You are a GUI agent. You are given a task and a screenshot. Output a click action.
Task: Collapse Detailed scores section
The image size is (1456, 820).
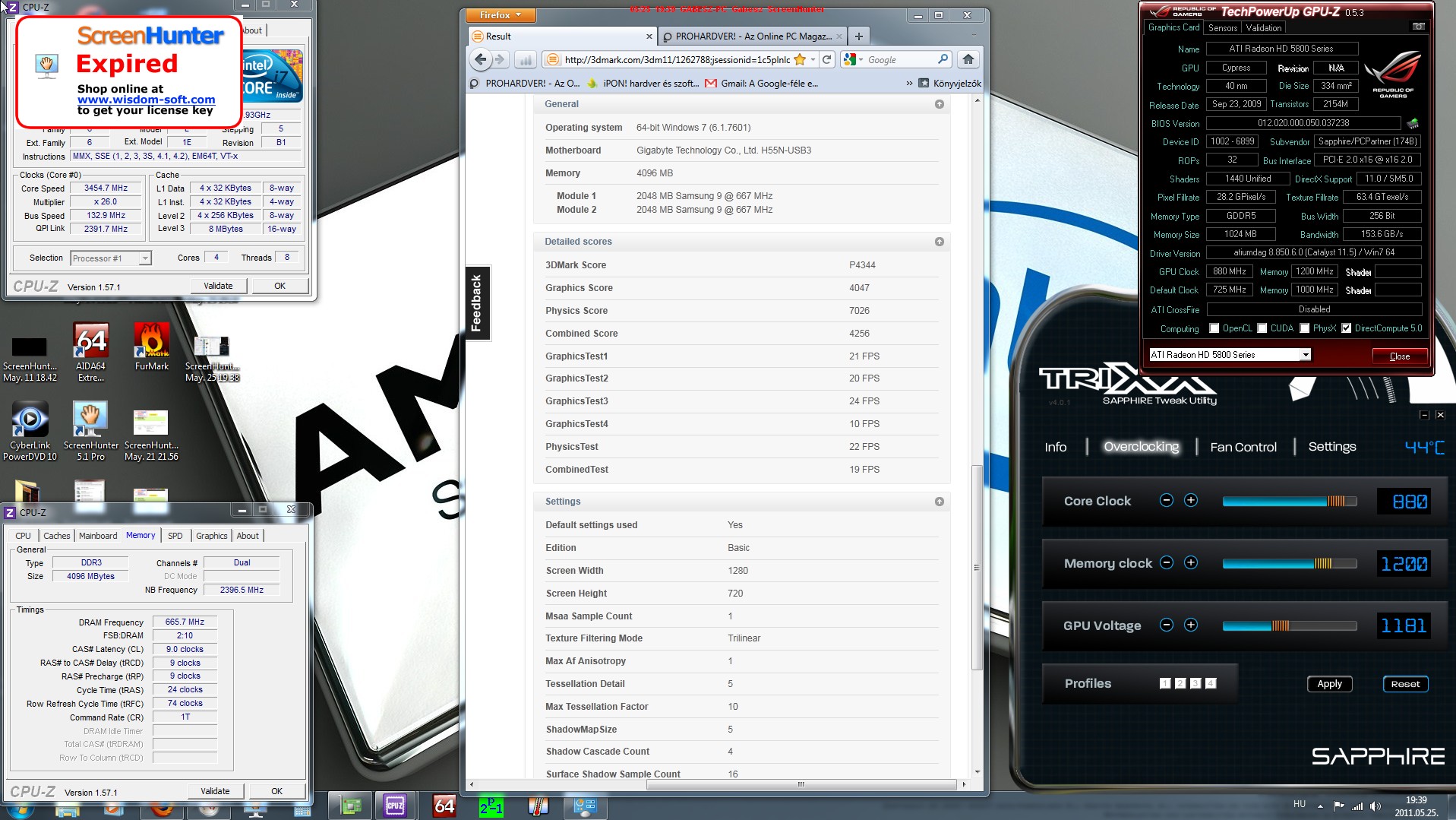pyautogui.click(x=940, y=242)
